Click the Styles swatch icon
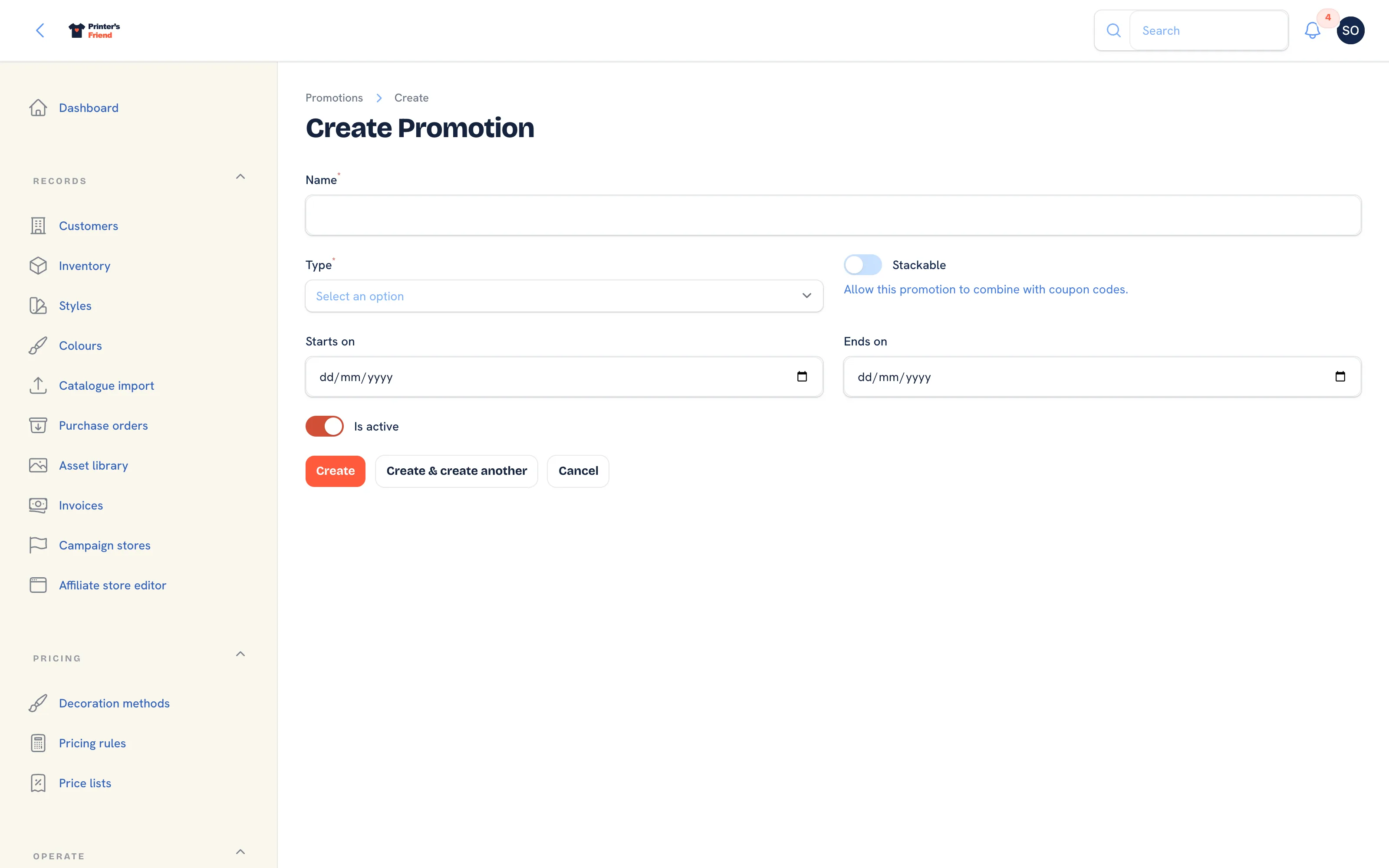Screen dimensions: 1389x868 pyautogui.click(x=39, y=306)
